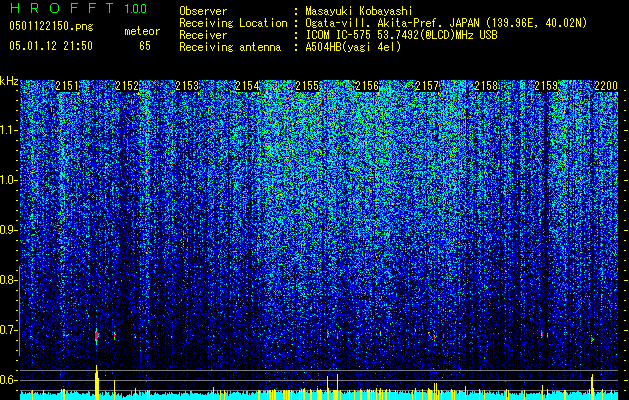Click the 0.6 frequency axis label

click(8, 380)
